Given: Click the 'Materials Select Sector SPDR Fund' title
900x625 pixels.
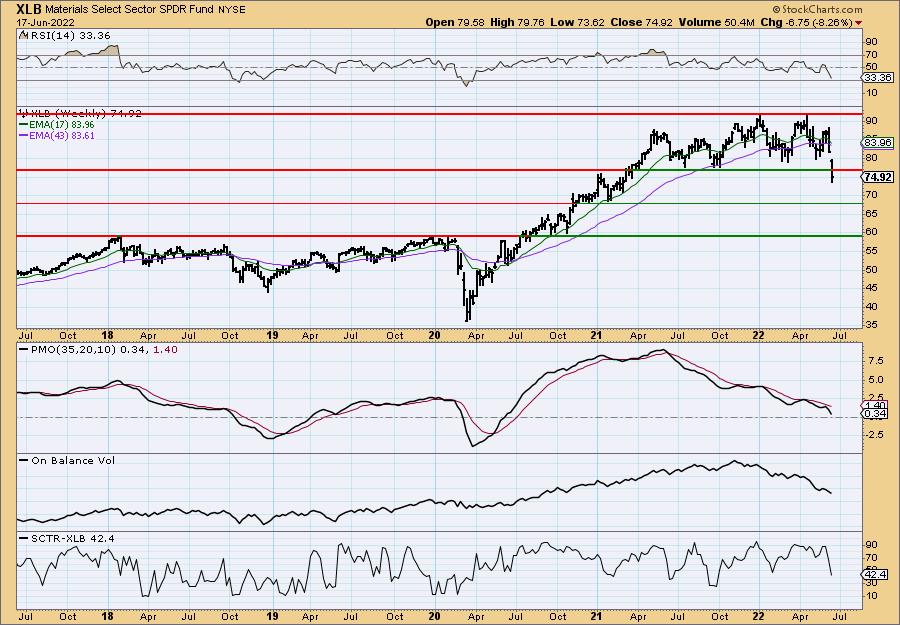Looking at the screenshot, I should (129, 10).
